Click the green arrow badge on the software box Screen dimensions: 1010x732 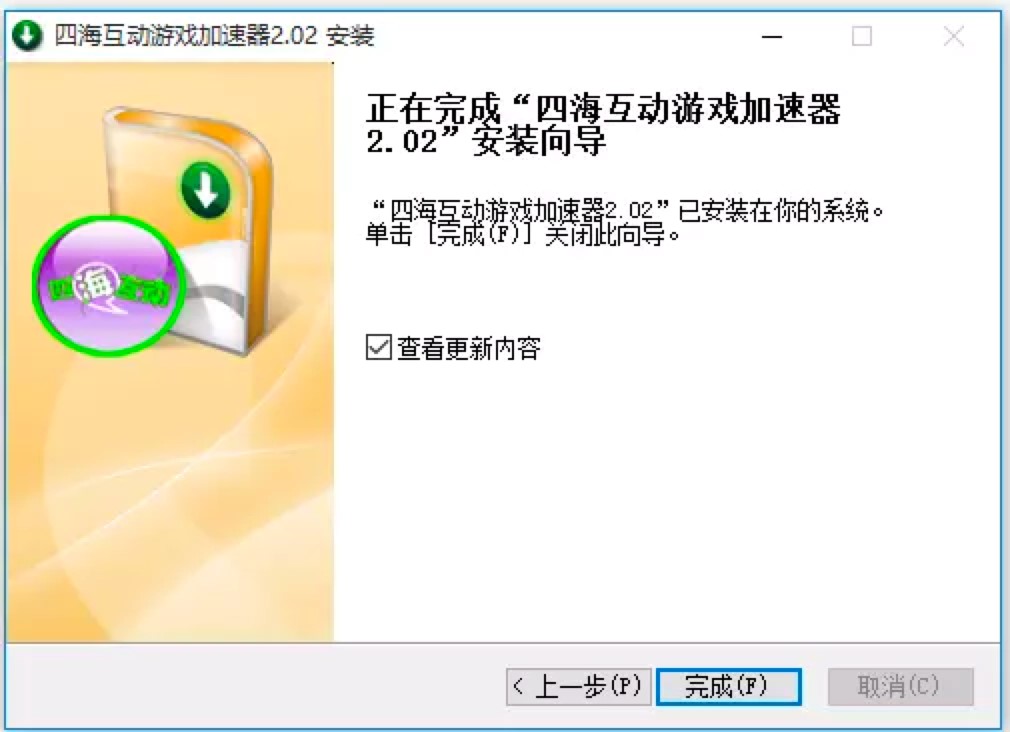tap(205, 190)
